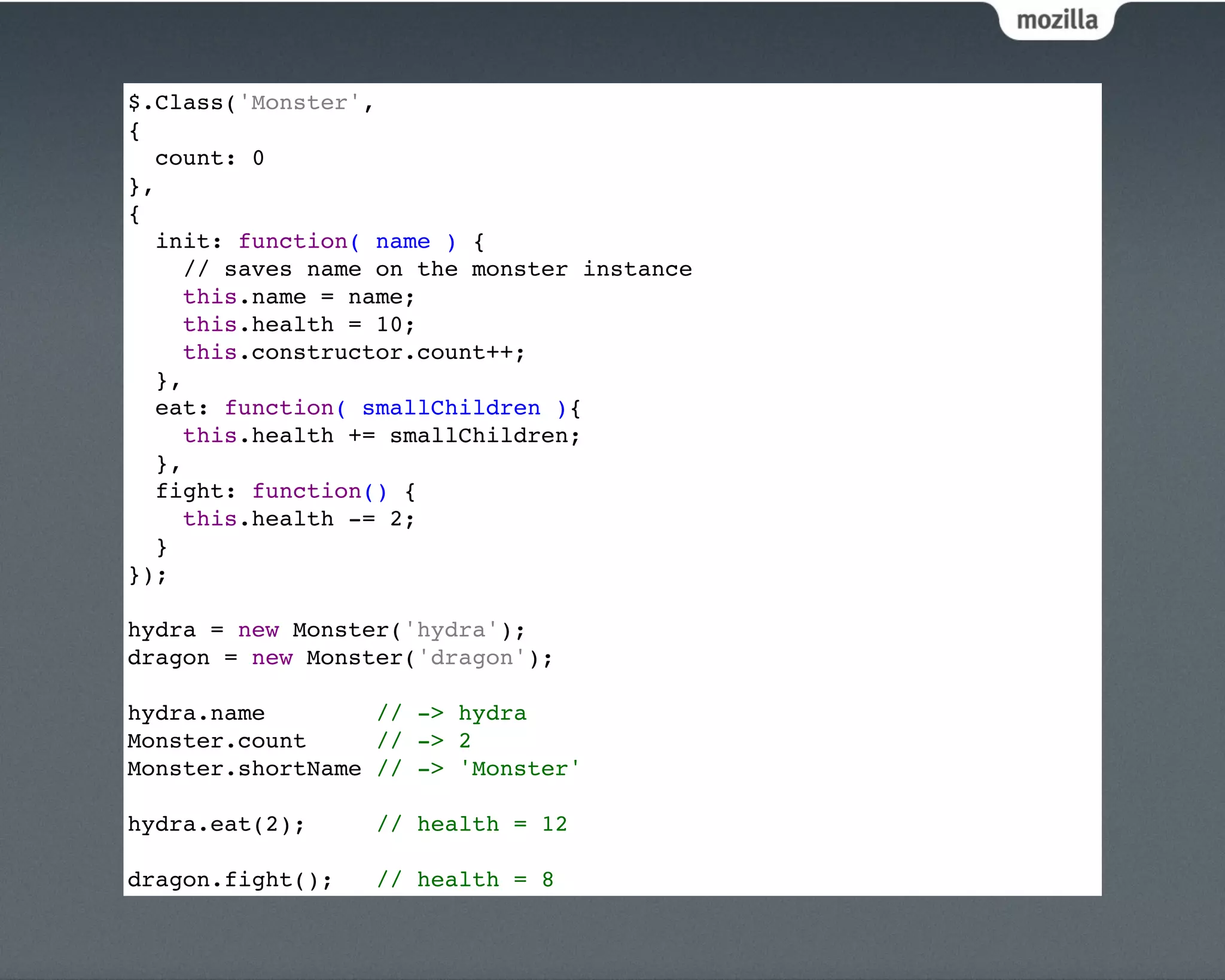The height and width of the screenshot is (980, 1225).
Task: Click the closing "});" line
Action: [148, 575]
